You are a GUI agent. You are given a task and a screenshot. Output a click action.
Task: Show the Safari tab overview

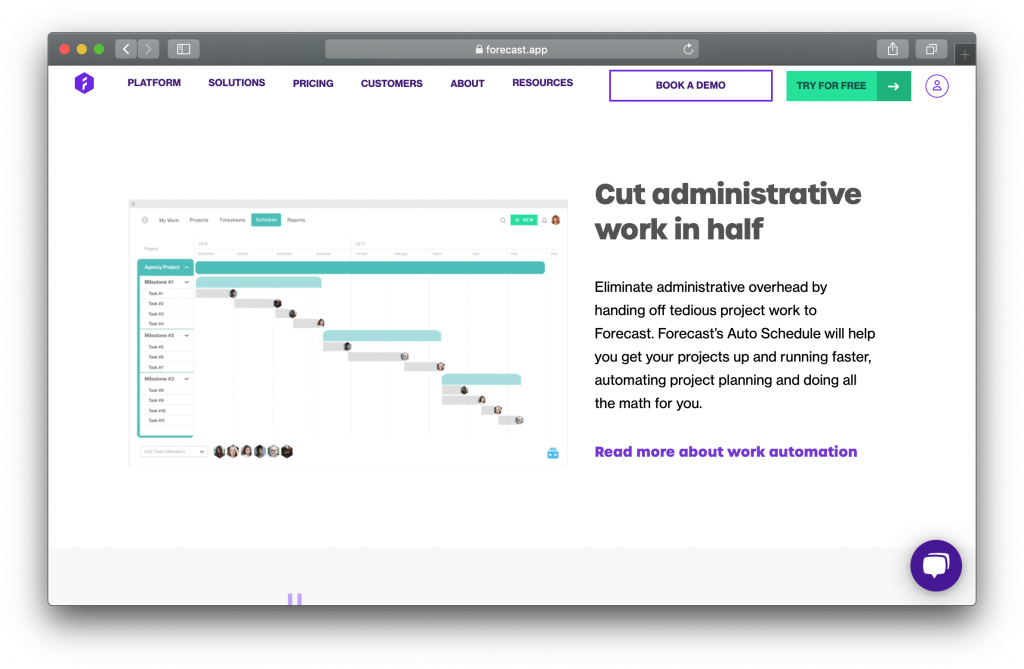931,49
